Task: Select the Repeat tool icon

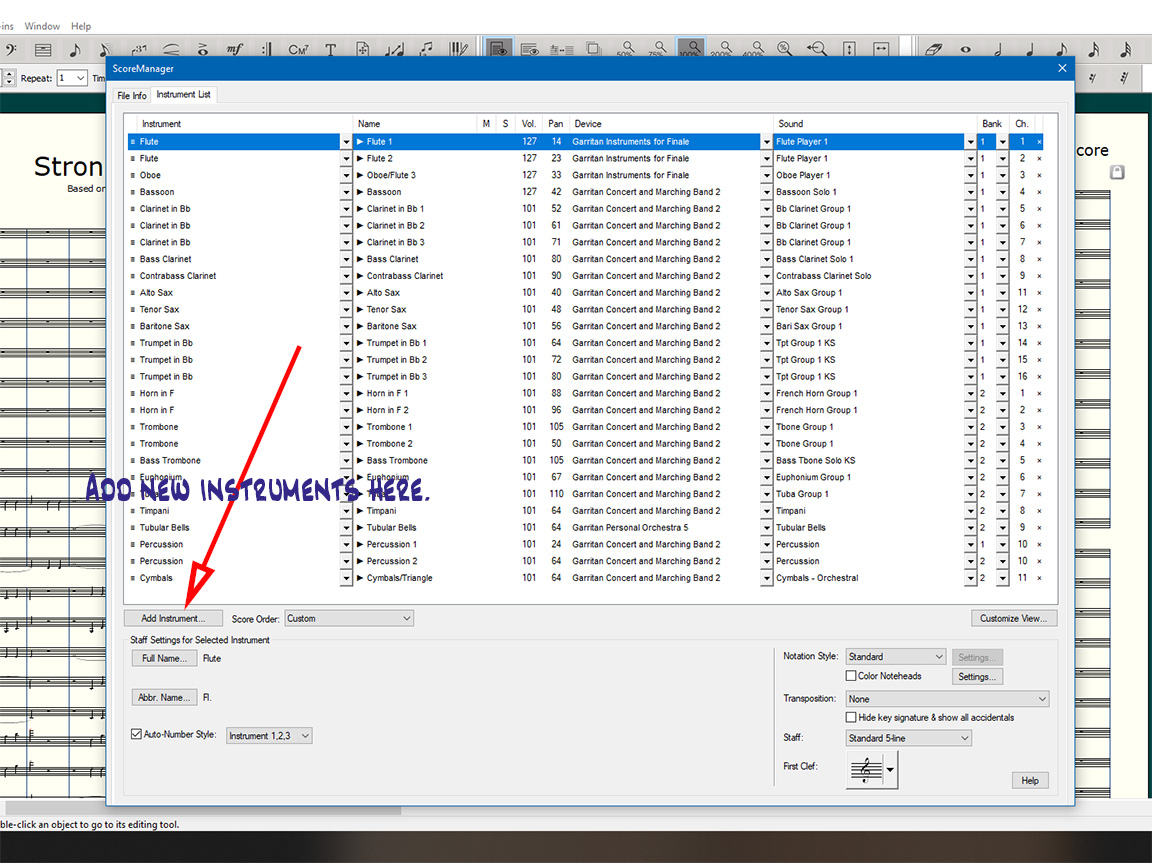Action: pyautogui.click(x=267, y=49)
